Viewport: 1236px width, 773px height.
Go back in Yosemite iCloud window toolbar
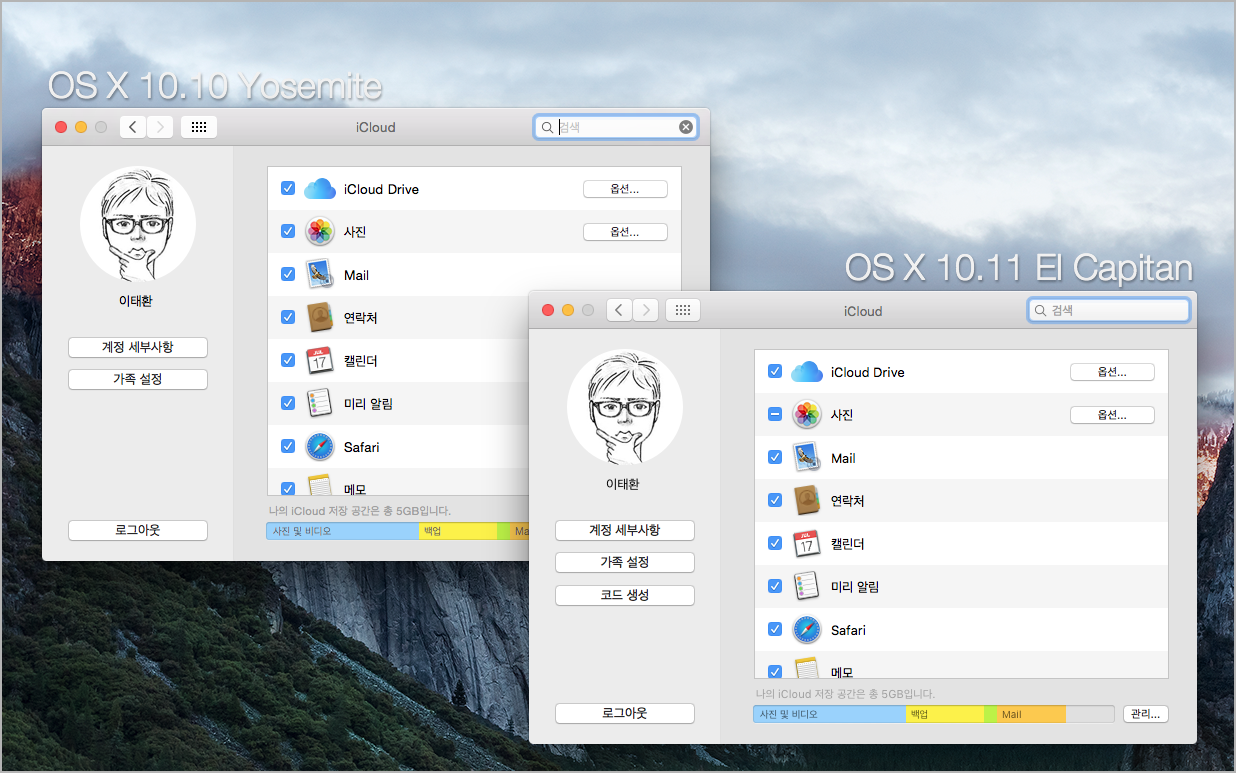pyautogui.click(x=133, y=127)
